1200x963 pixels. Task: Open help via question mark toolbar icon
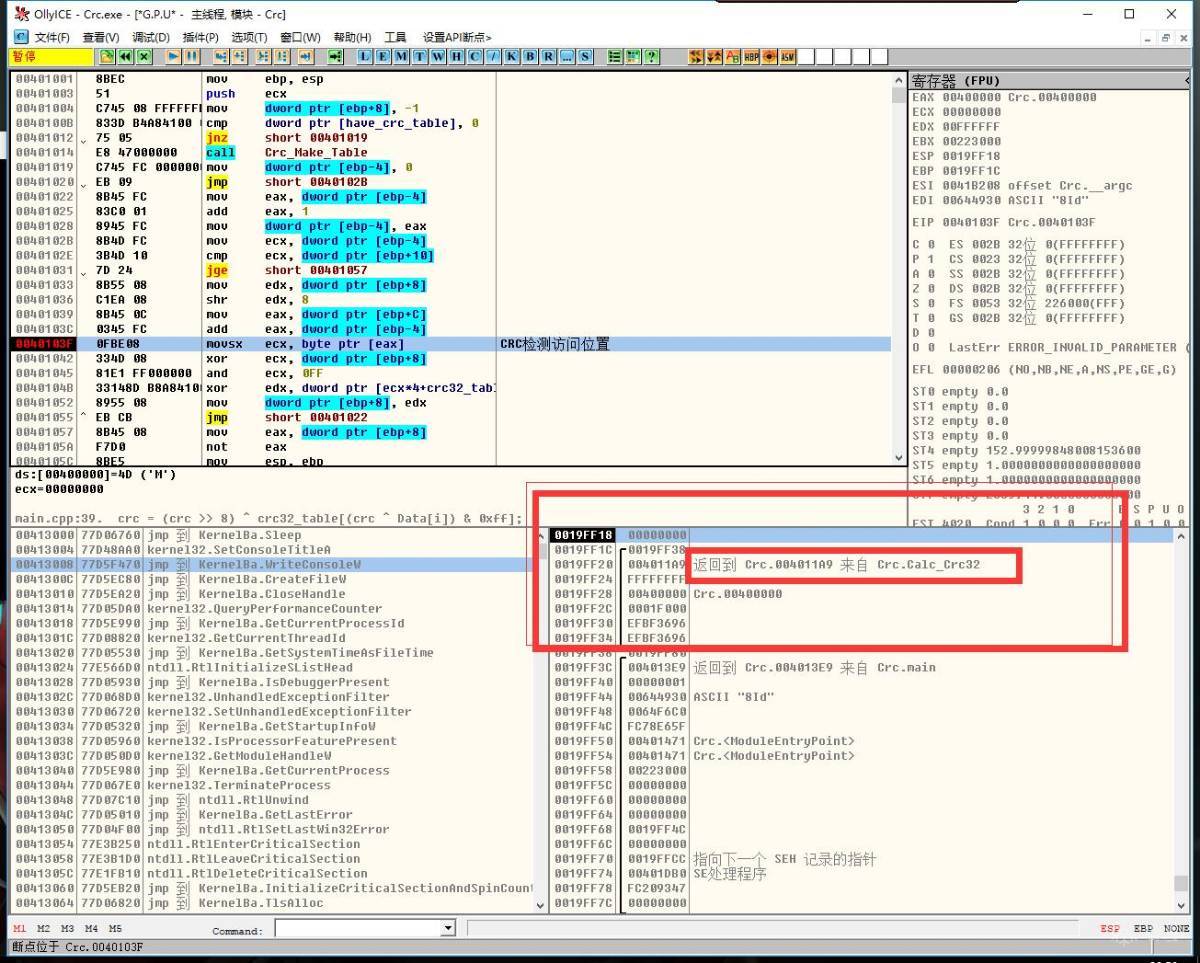tap(651, 57)
